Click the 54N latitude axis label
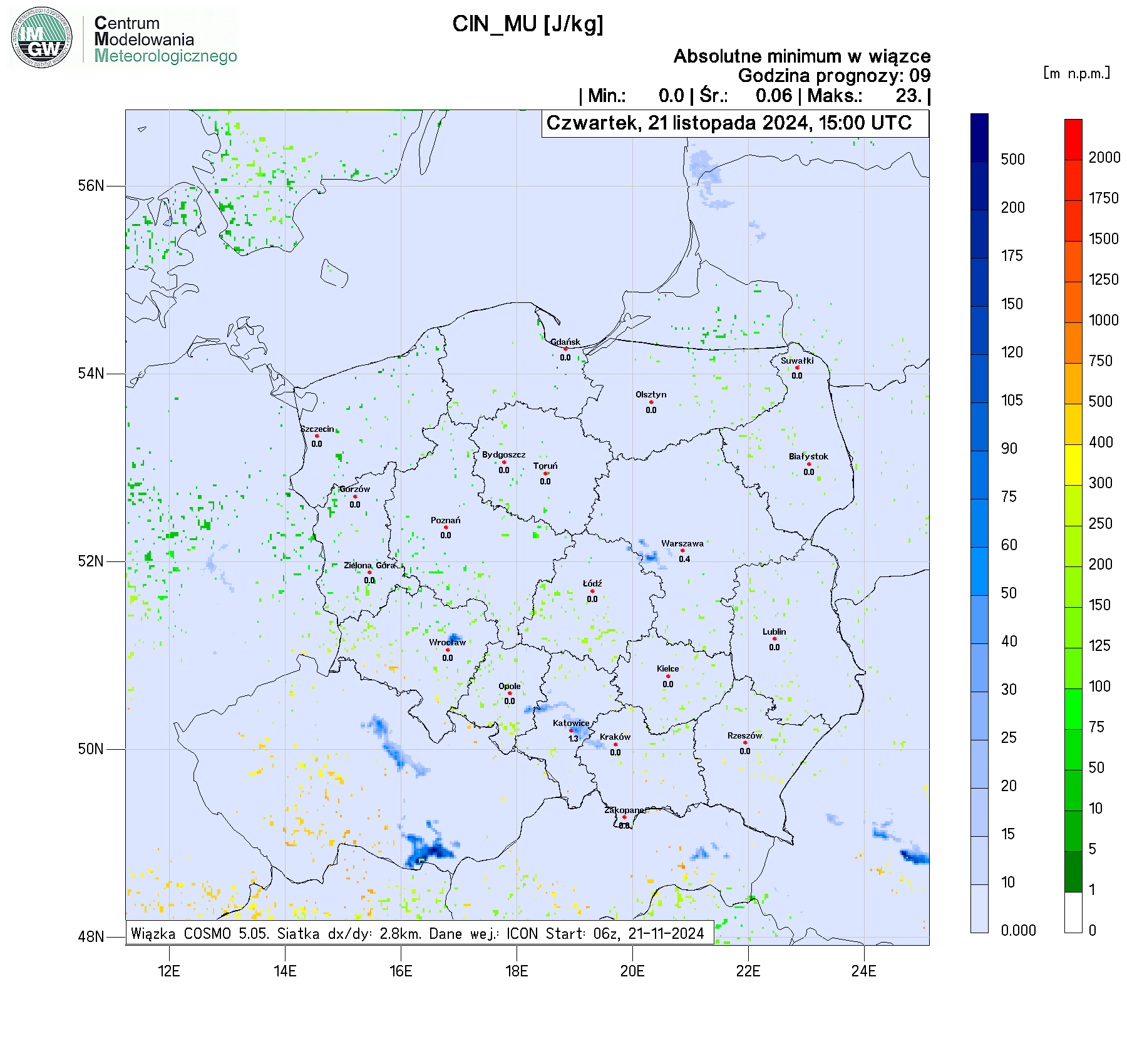This screenshot has height=1064, width=1127. 91,374
